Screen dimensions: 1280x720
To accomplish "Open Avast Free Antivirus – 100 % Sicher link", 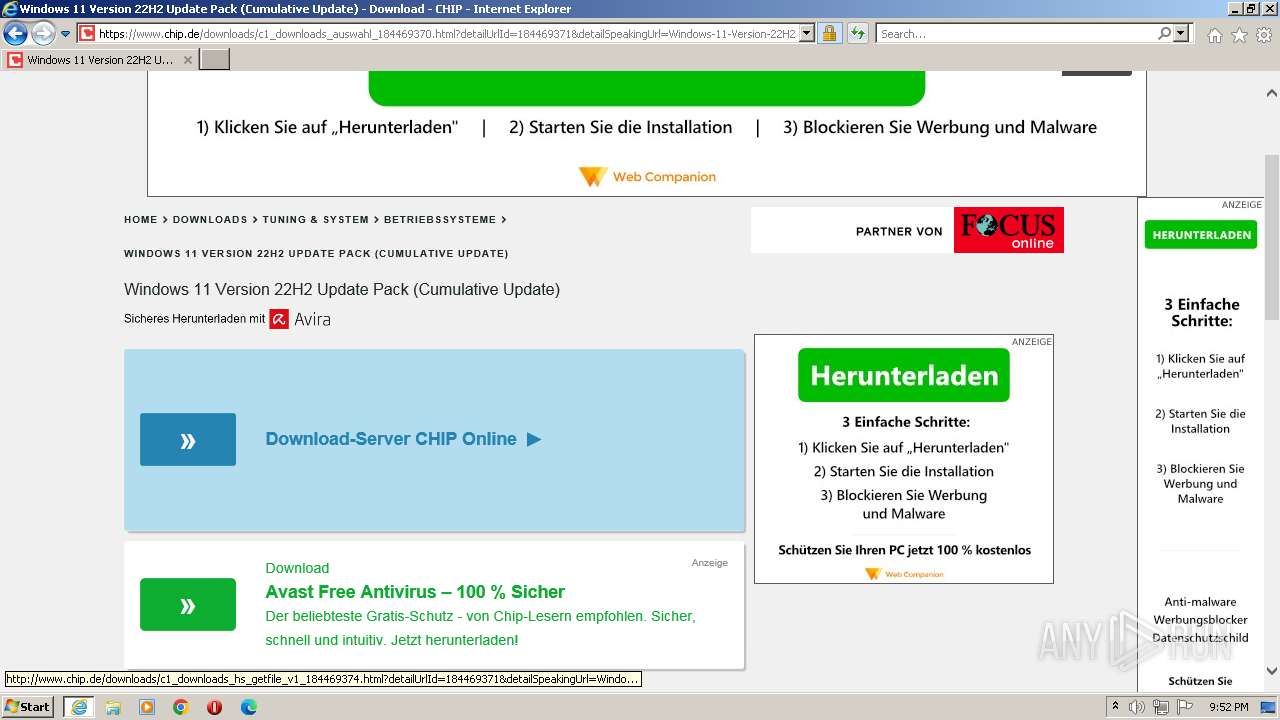I will tap(415, 592).
